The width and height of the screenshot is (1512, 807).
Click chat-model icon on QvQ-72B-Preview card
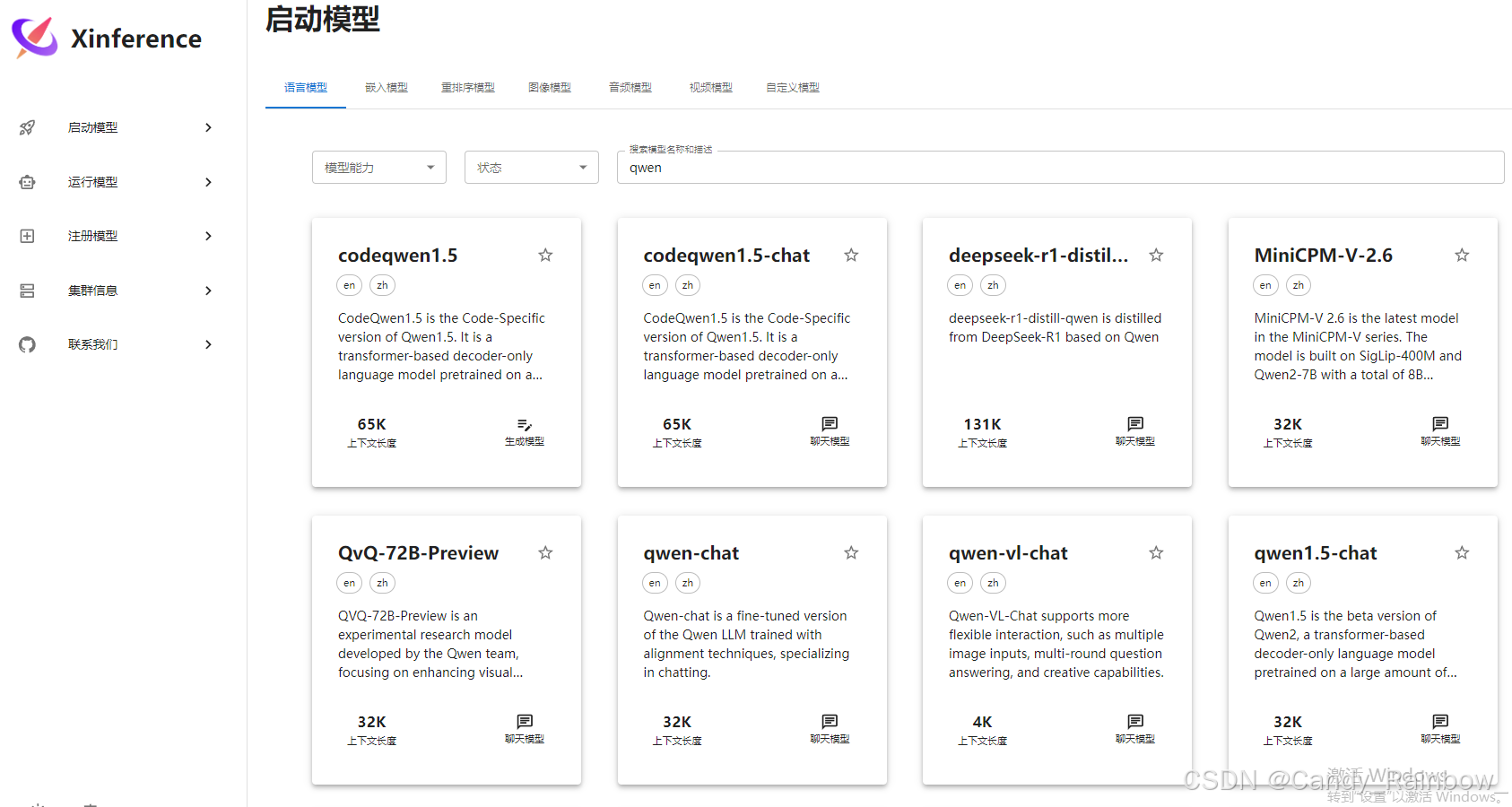coord(525,721)
